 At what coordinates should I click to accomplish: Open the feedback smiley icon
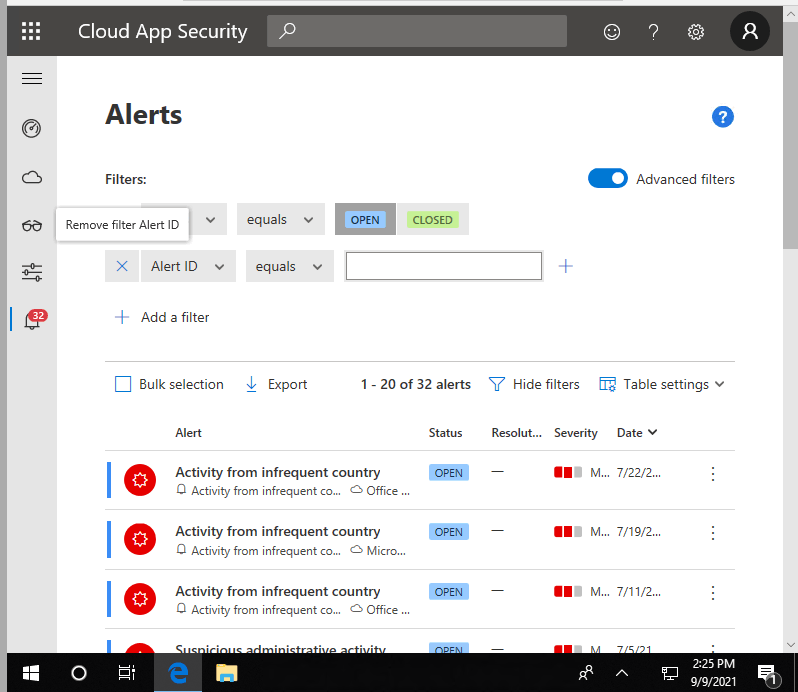click(x=612, y=32)
